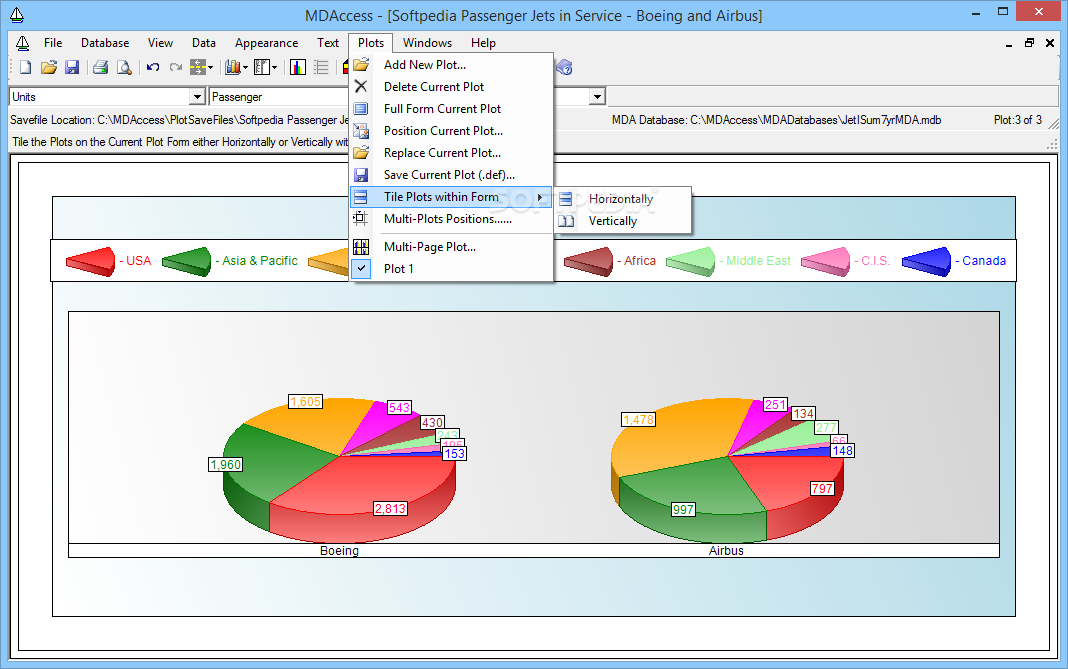Click the axis layout toolbar icon
The image size is (1068, 669).
(x=262, y=67)
